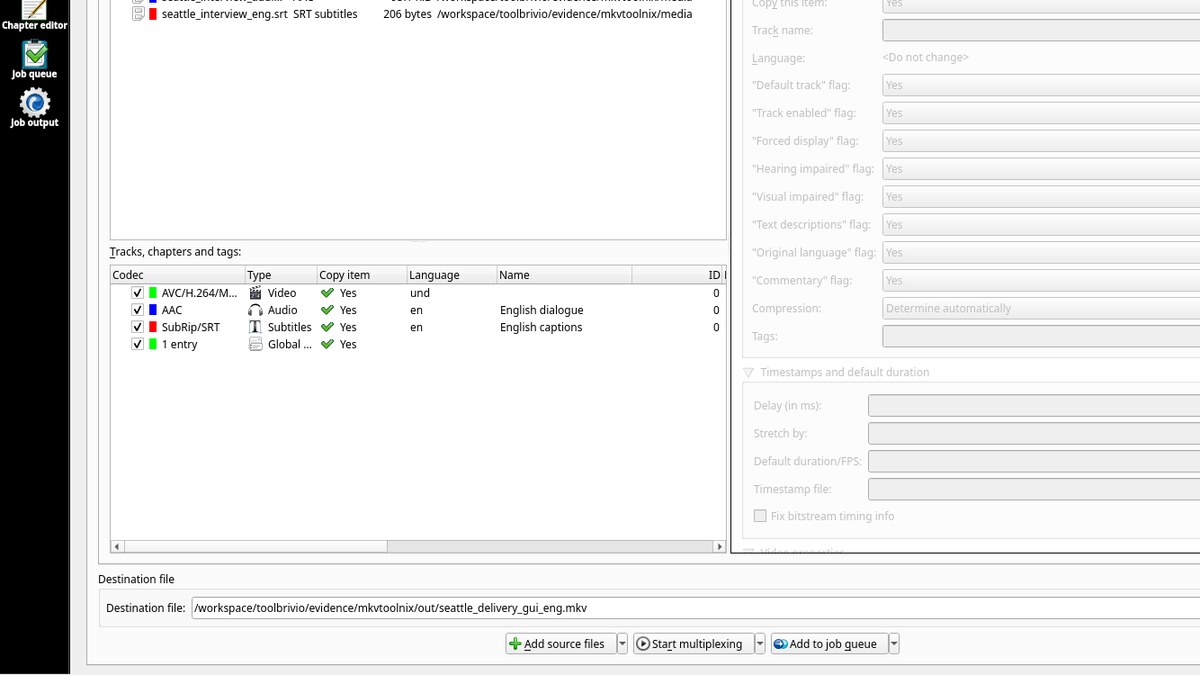Click the Destination file path field
Image resolution: width=1200 pixels, height=675 pixels.
click(x=696, y=608)
